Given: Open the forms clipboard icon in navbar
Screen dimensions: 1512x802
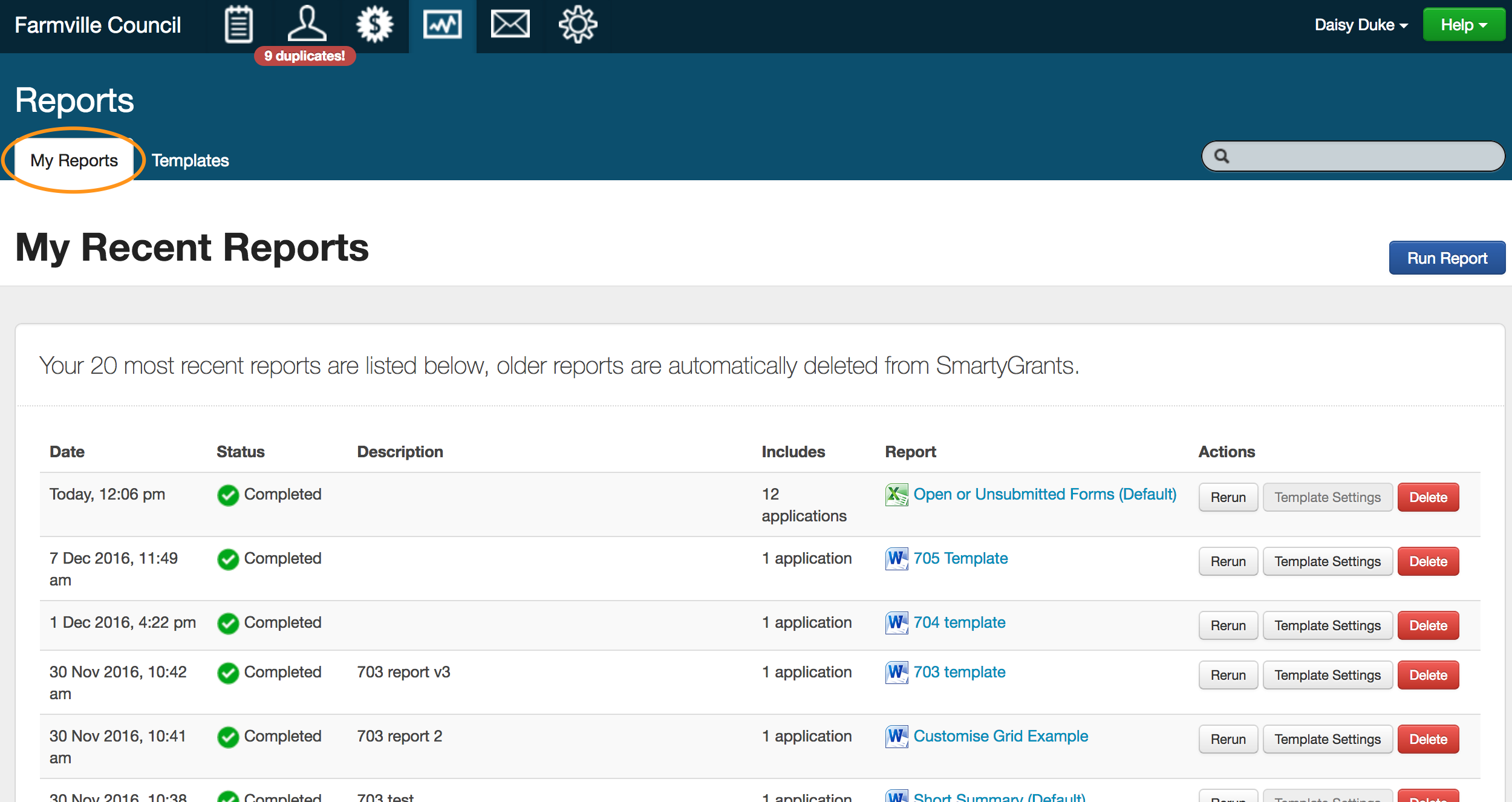Looking at the screenshot, I should tap(238, 25).
